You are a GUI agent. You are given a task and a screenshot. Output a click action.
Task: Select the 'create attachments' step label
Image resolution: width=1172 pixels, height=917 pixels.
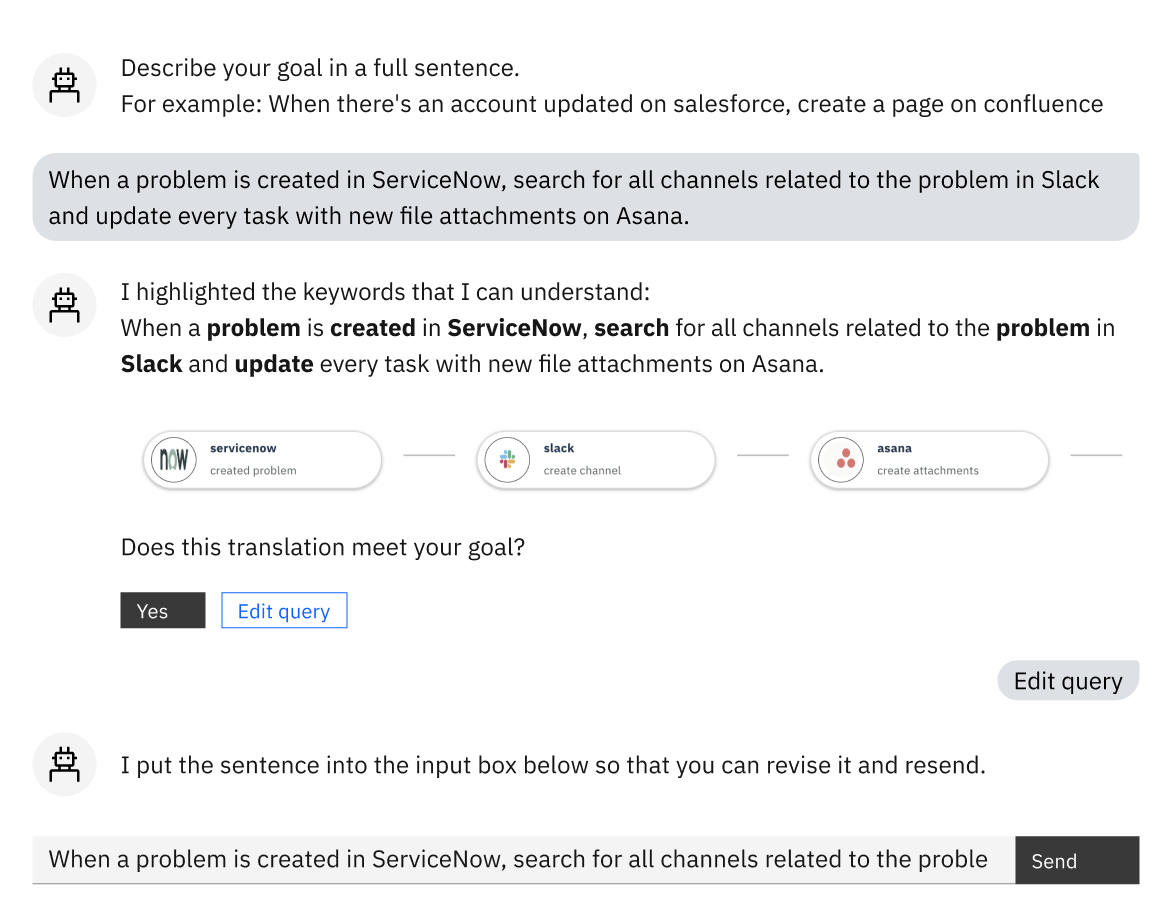(x=927, y=471)
